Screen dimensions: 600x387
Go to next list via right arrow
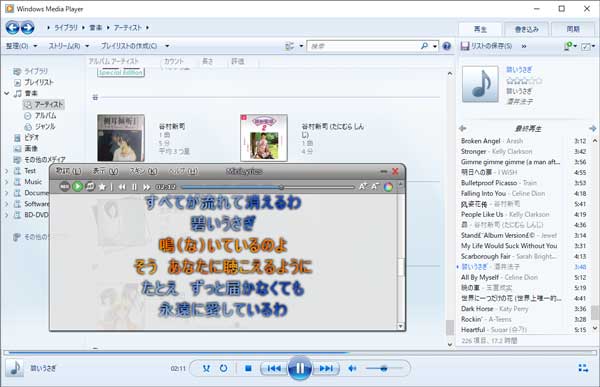coord(593,128)
